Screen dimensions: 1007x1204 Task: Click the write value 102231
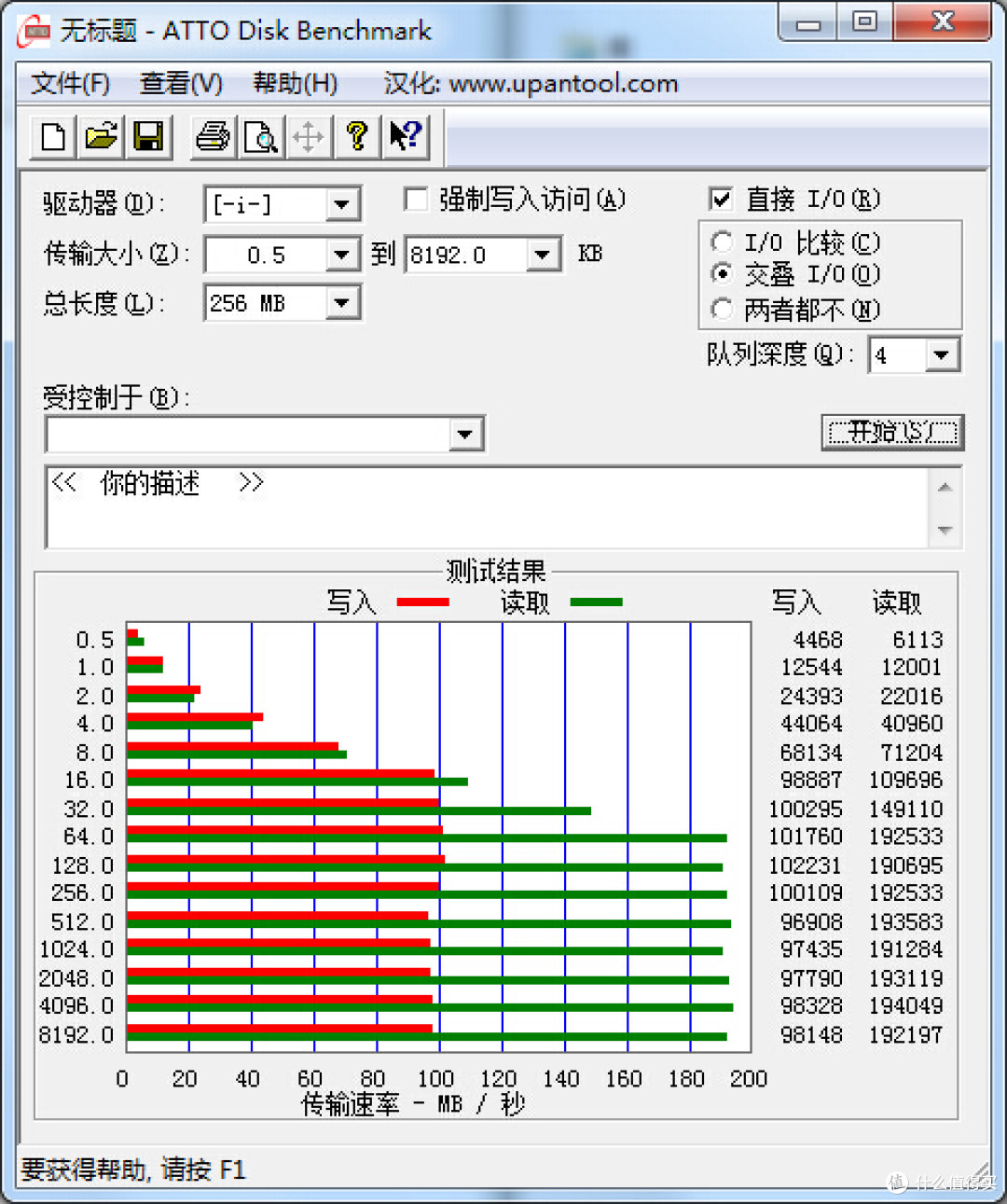click(806, 865)
